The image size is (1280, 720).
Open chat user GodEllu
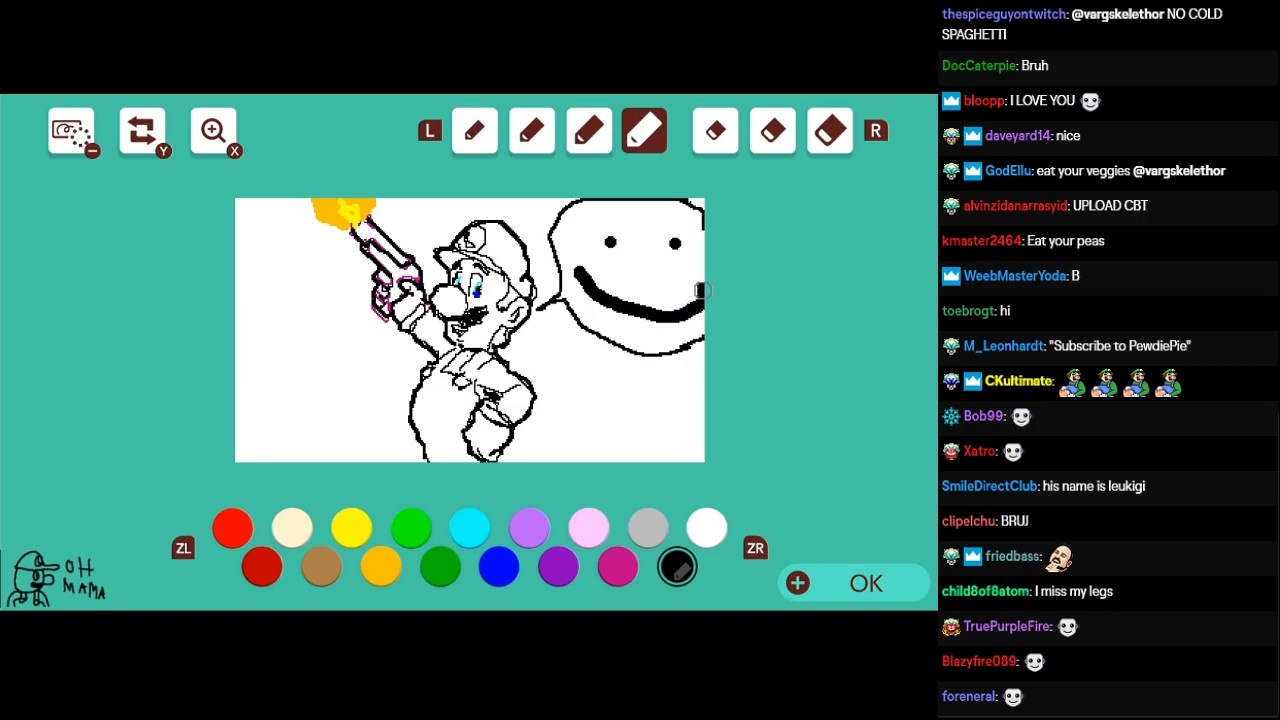[x=1008, y=170]
